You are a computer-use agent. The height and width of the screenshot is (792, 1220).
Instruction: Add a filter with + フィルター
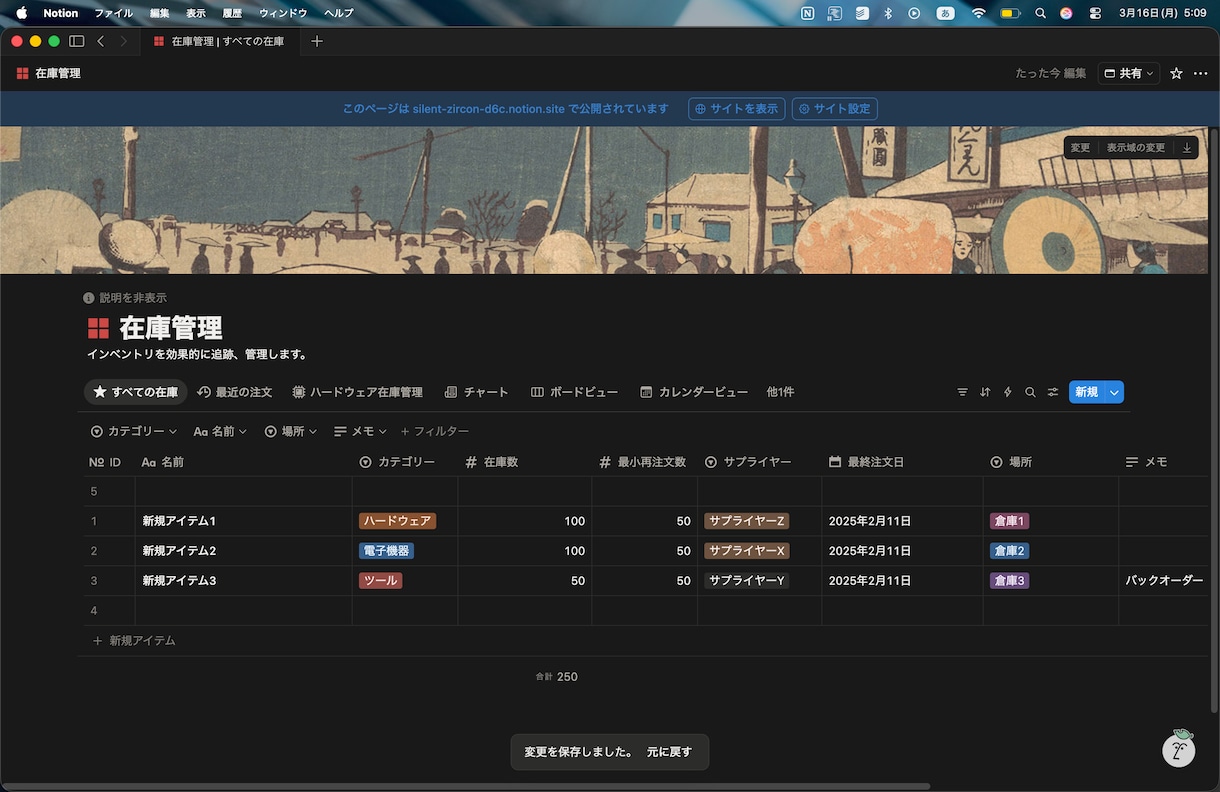(434, 431)
